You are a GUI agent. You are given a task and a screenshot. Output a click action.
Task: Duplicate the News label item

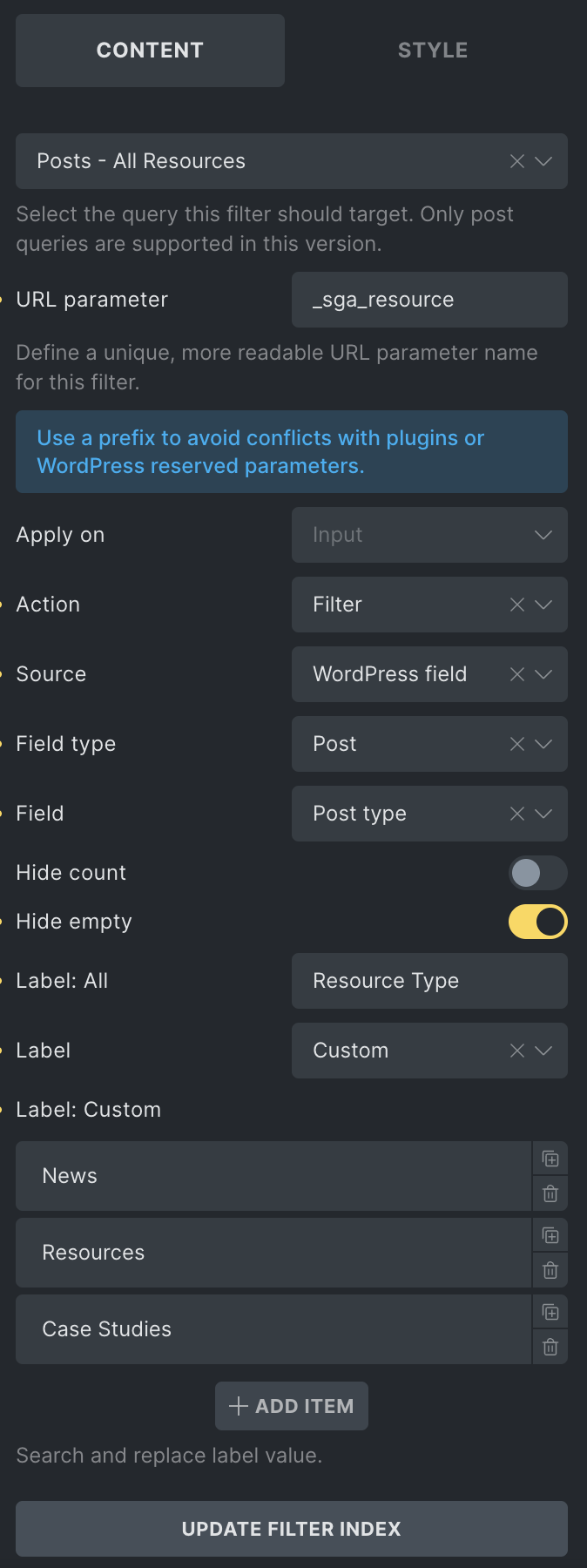[550, 1159]
